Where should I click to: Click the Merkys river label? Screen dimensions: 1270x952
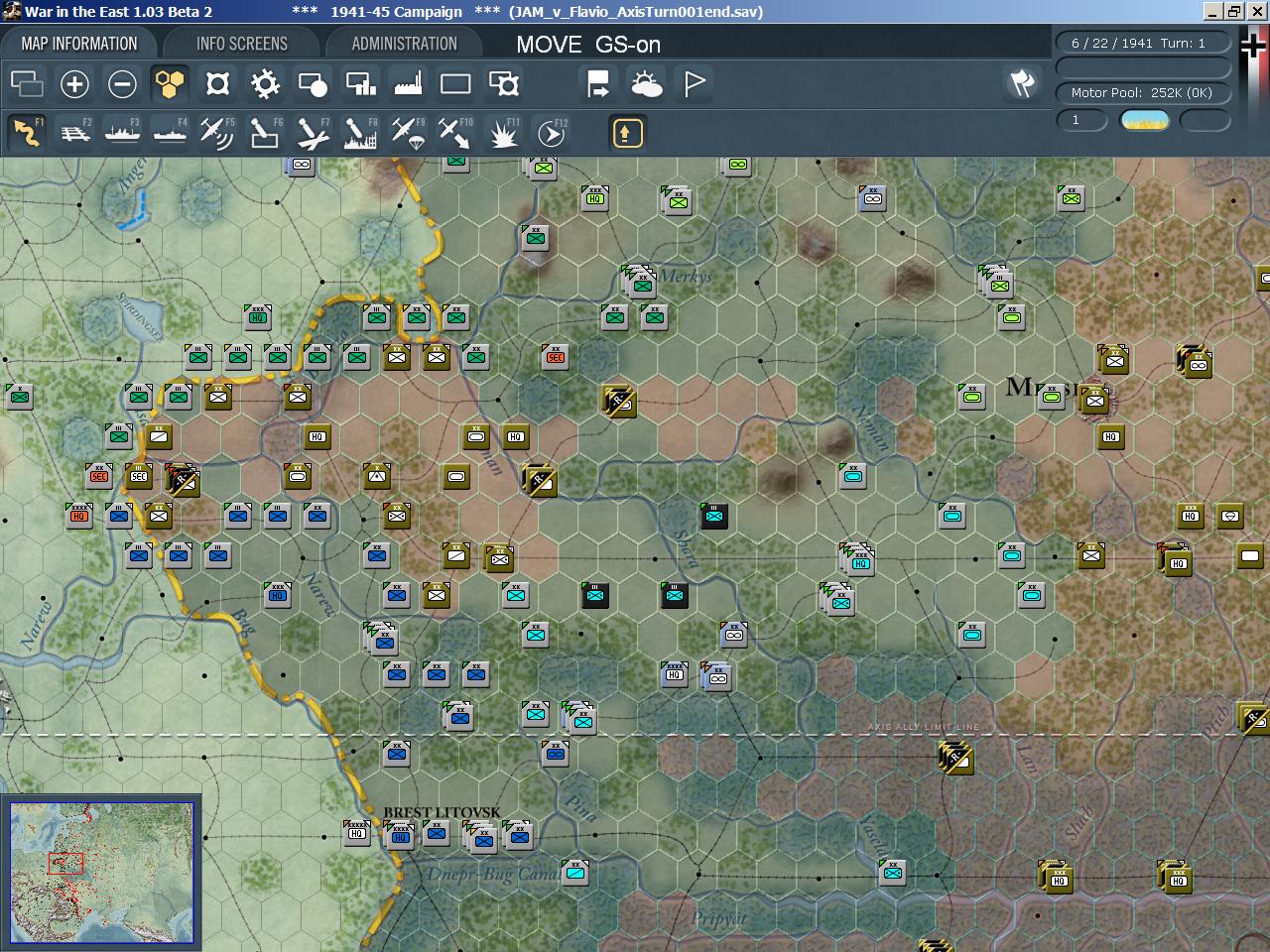[686, 276]
